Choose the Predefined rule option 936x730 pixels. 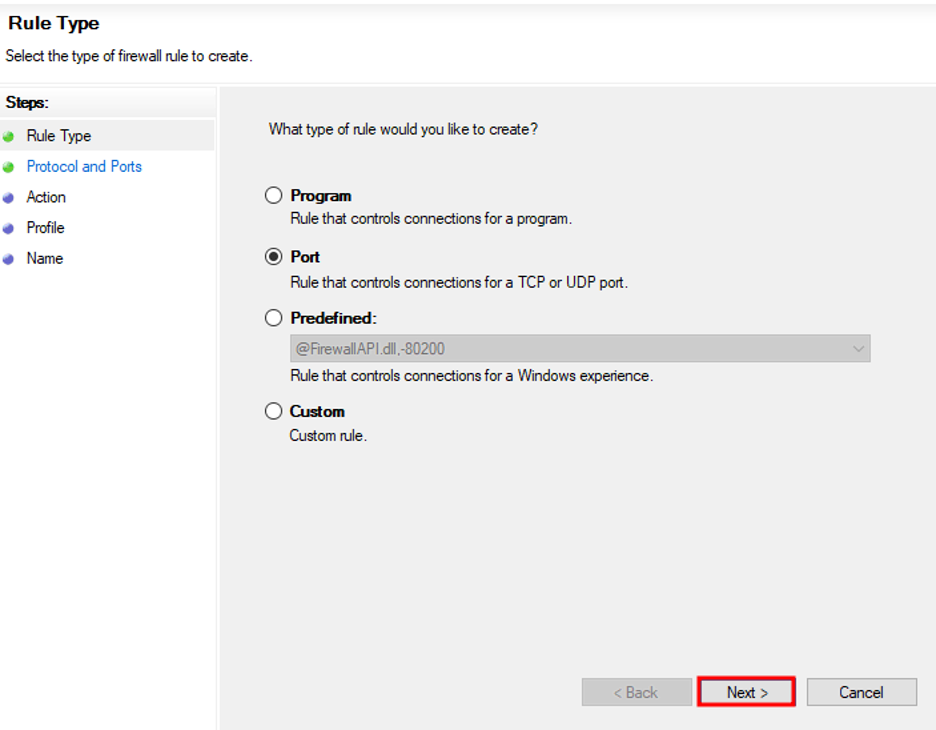click(273, 317)
